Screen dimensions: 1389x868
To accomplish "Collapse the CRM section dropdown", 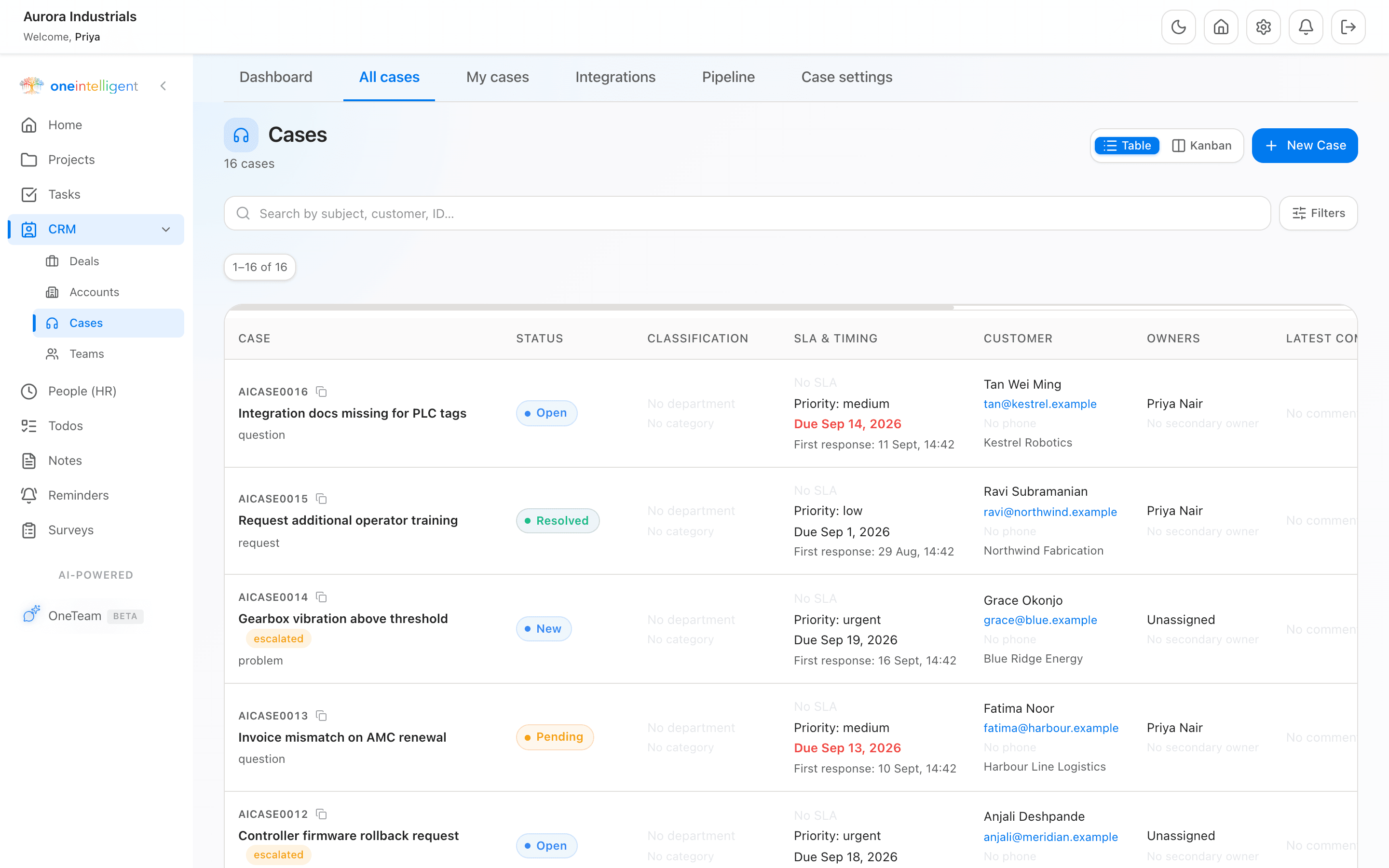I will pyautogui.click(x=166, y=229).
